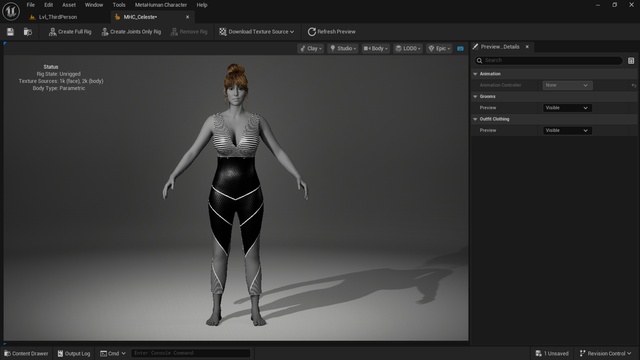Click Create Full Rig
This screenshot has height=360, width=640.
(70, 32)
